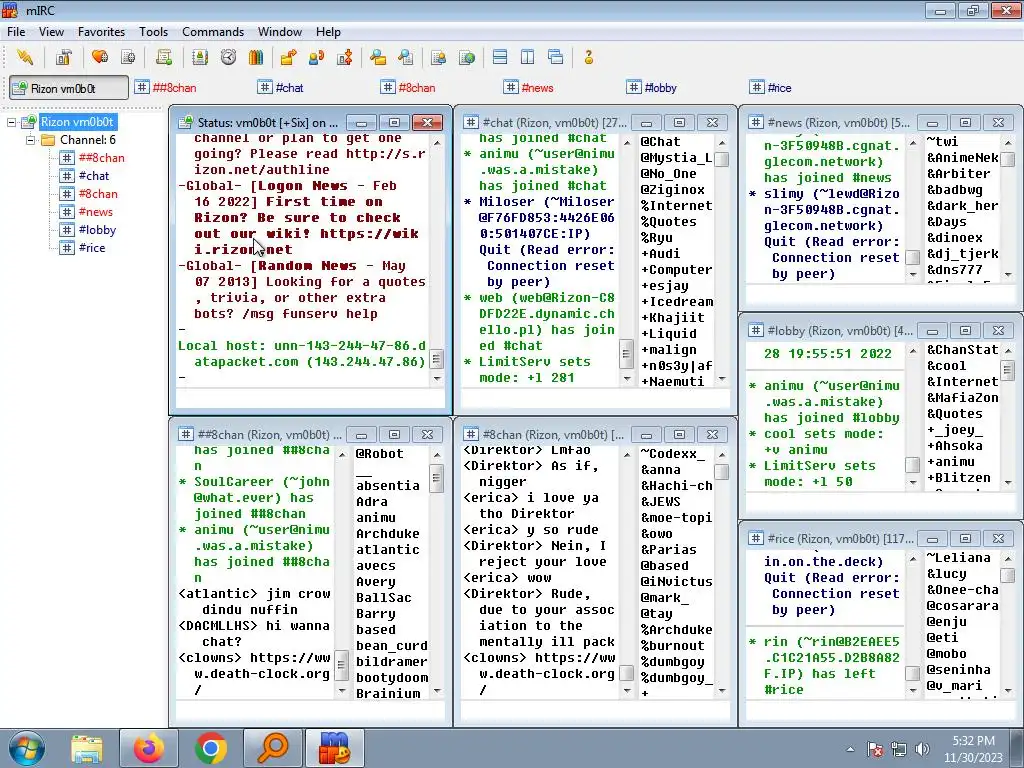The image size is (1024, 768).
Task: Open the Window menu
Action: [280, 32]
